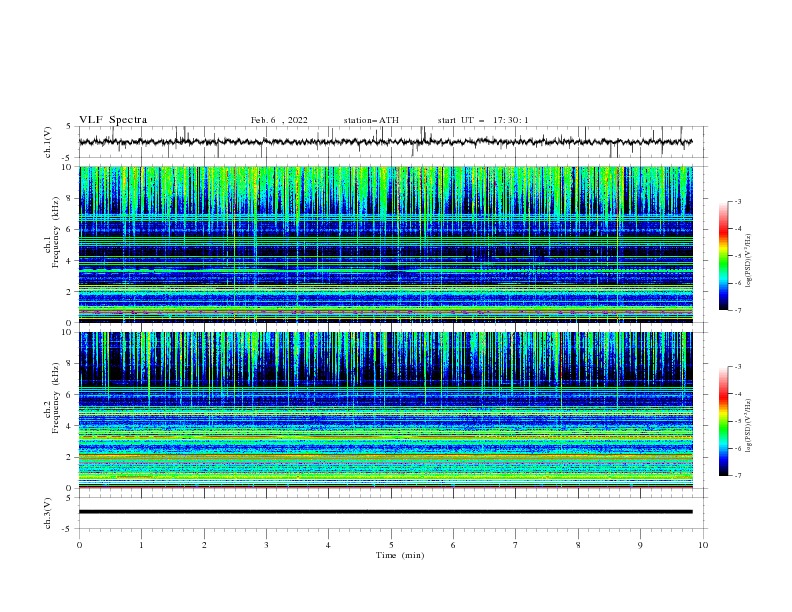Click the "5" minute tick on the time axis
The image size is (792, 612).
[391, 545]
